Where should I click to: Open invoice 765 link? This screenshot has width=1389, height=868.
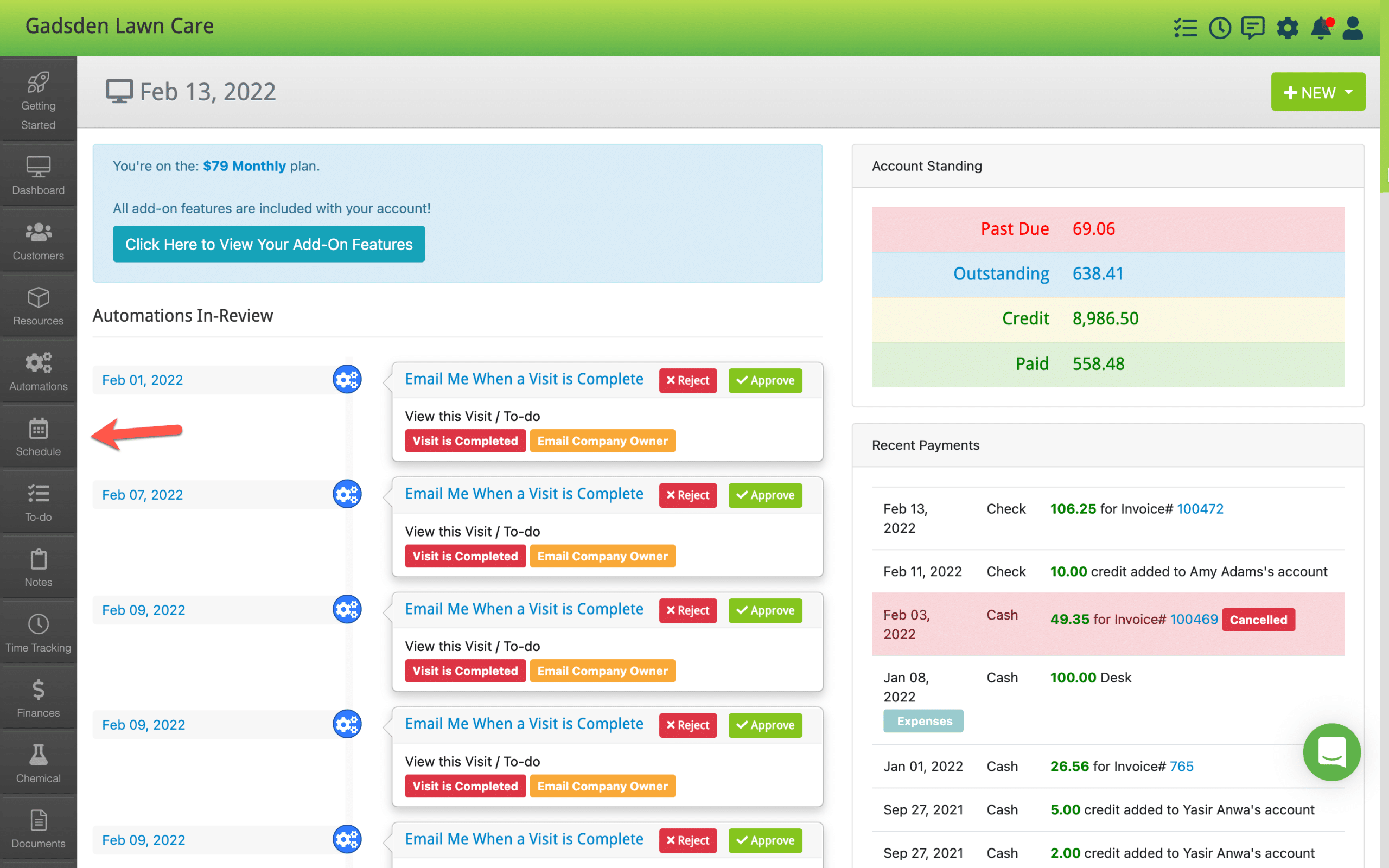click(1181, 766)
